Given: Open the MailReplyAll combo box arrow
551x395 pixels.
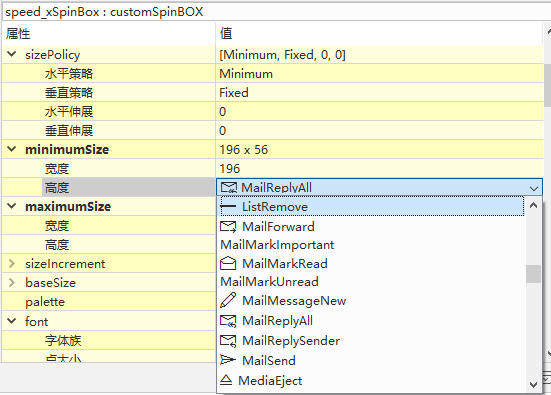Looking at the screenshot, I should pos(534,188).
